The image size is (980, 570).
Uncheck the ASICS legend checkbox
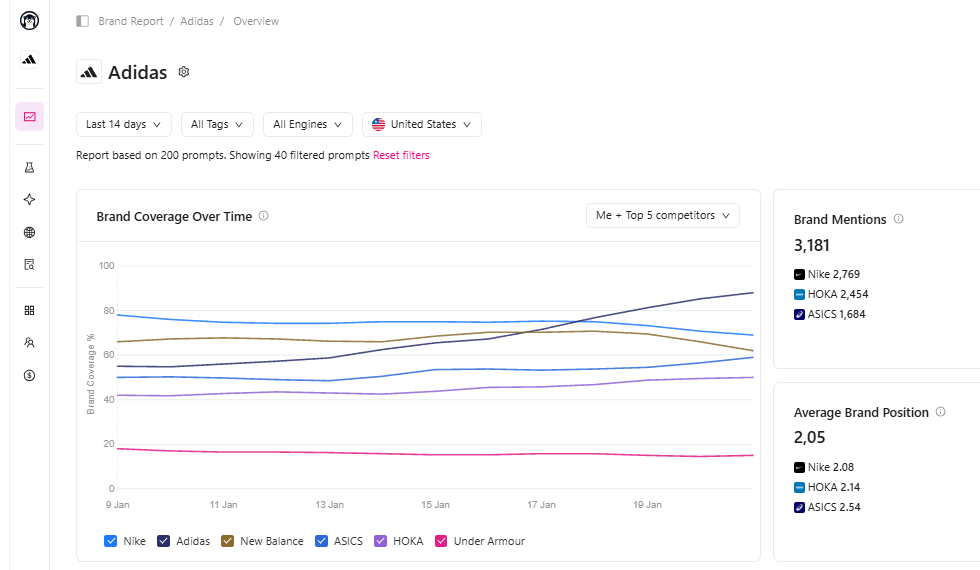coord(321,541)
